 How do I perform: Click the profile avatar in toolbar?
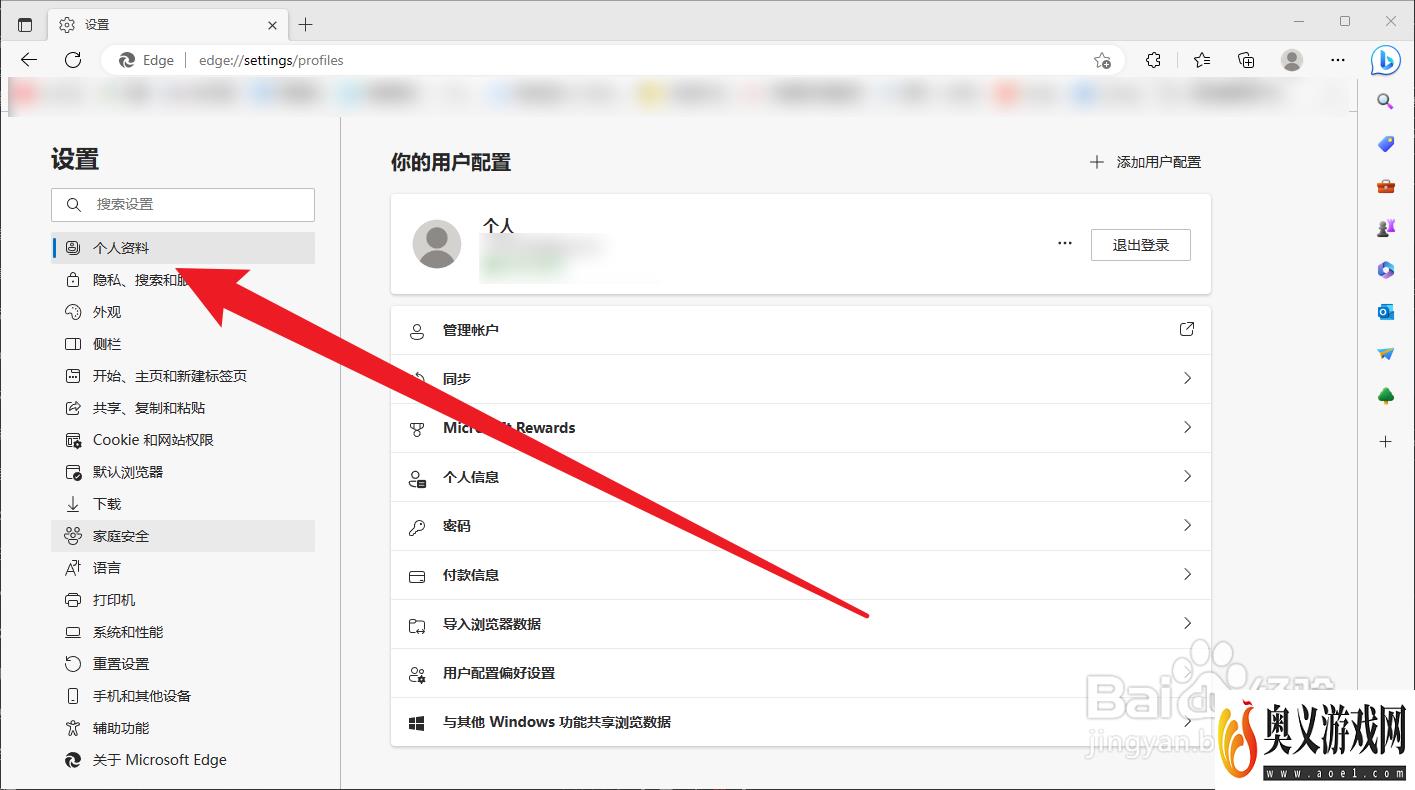pyautogui.click(x=1292, y=60)
